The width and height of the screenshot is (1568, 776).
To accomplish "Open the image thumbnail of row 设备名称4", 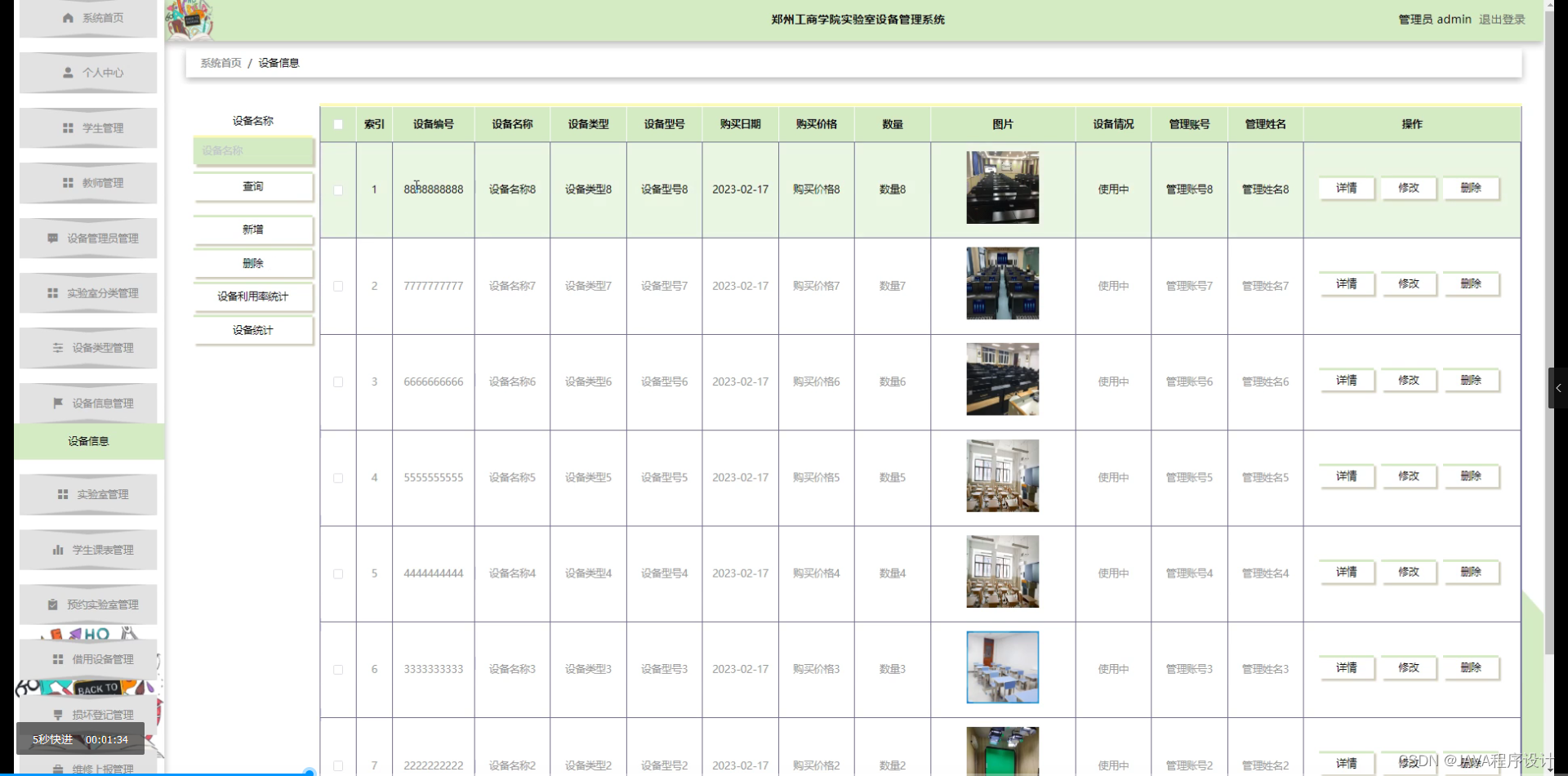I will pyautogui.click(x=1003, y=572).
